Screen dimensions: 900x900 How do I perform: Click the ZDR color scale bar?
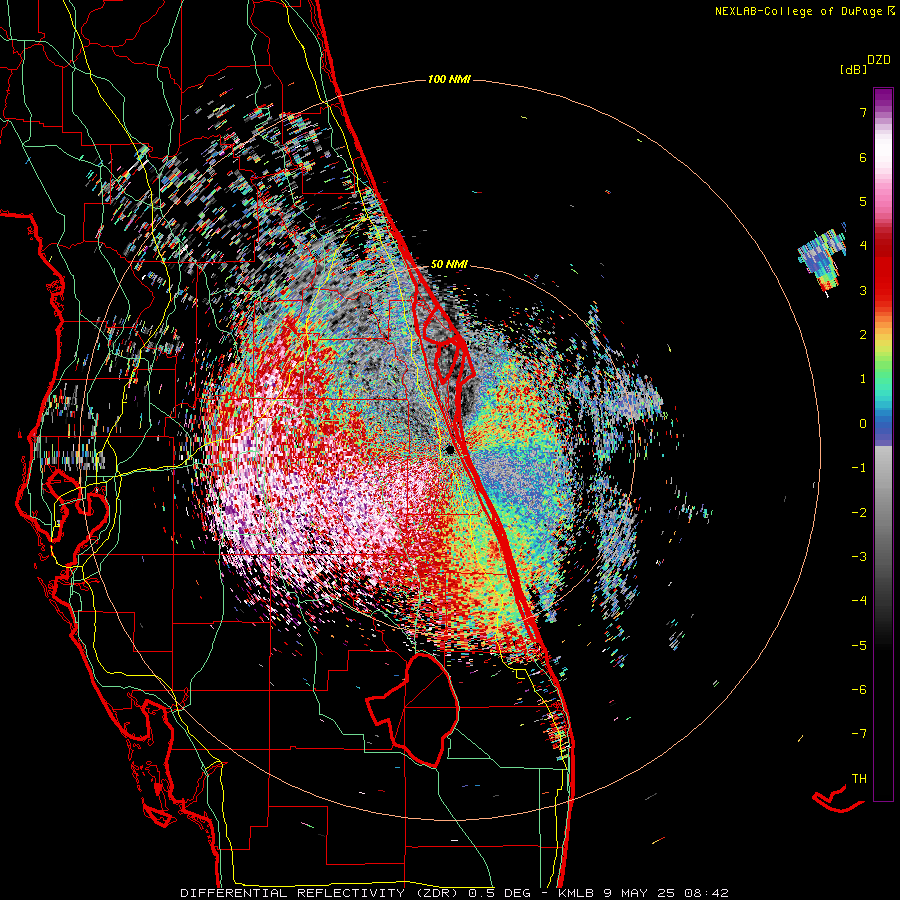(883, 444)
